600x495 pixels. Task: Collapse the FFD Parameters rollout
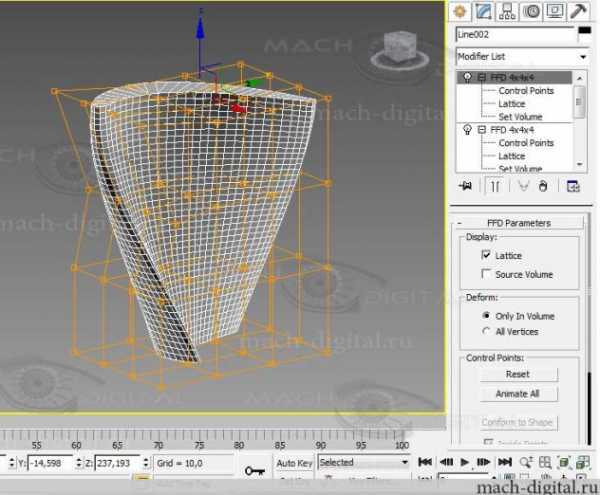(517, 223)
